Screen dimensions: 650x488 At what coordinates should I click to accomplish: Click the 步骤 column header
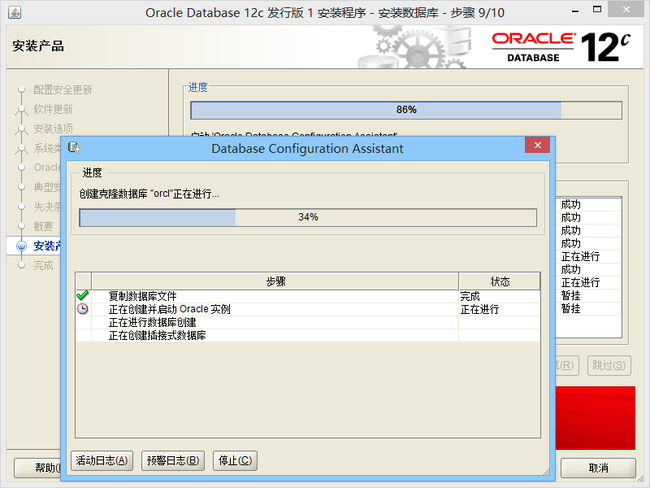275,282
